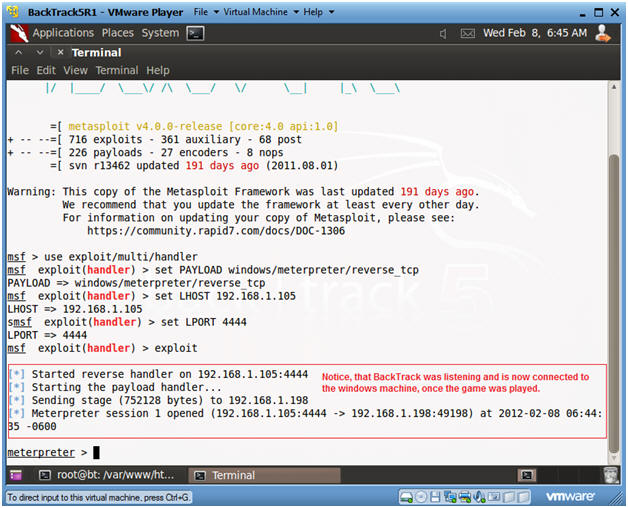Image resolution: width=628 pixels, height=508 pixels.
Task: Click the terminal vertical scrollbar thumb
Action: 614,303
